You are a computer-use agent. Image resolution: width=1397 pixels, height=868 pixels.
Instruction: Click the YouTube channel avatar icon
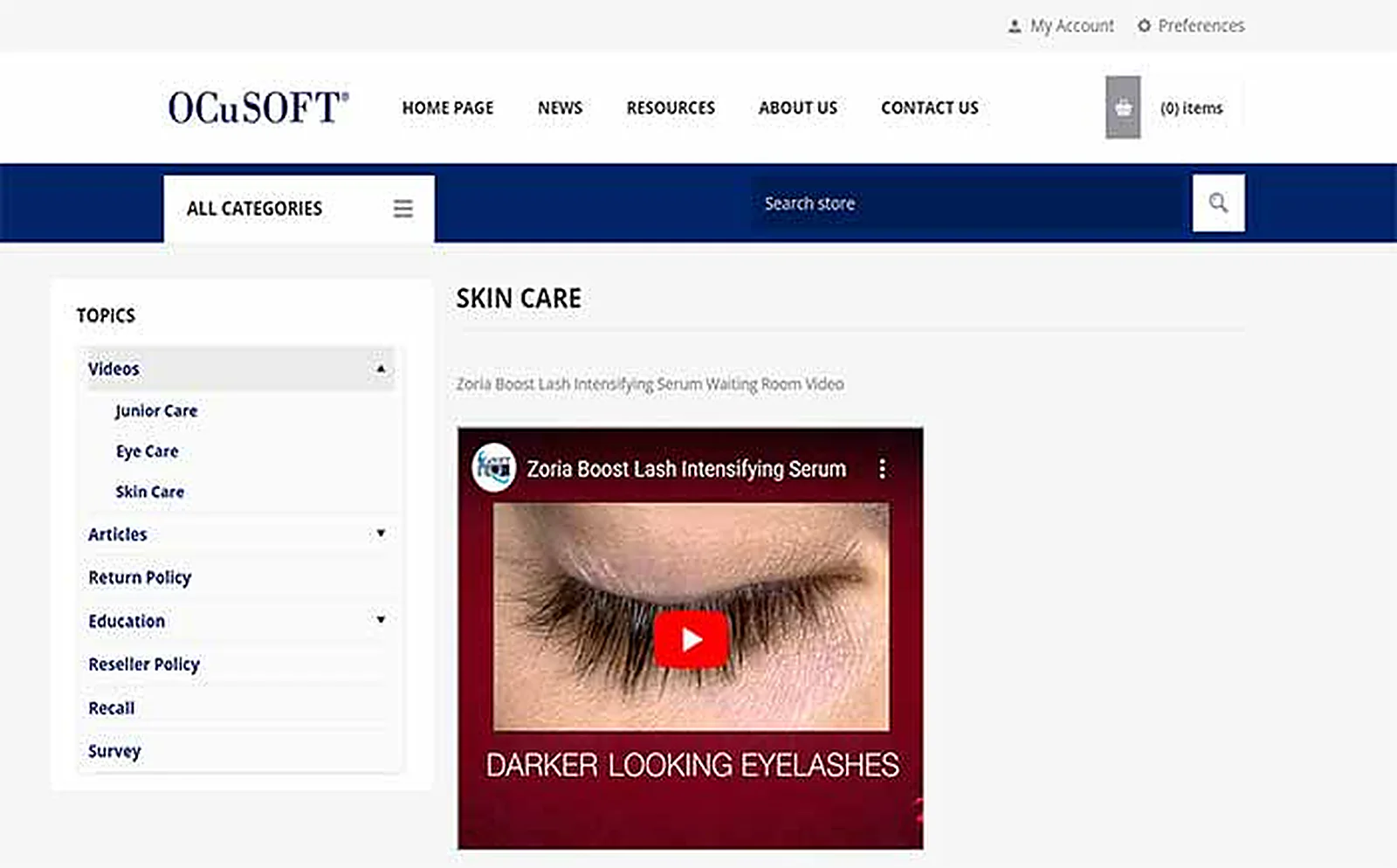pos(493,468)
